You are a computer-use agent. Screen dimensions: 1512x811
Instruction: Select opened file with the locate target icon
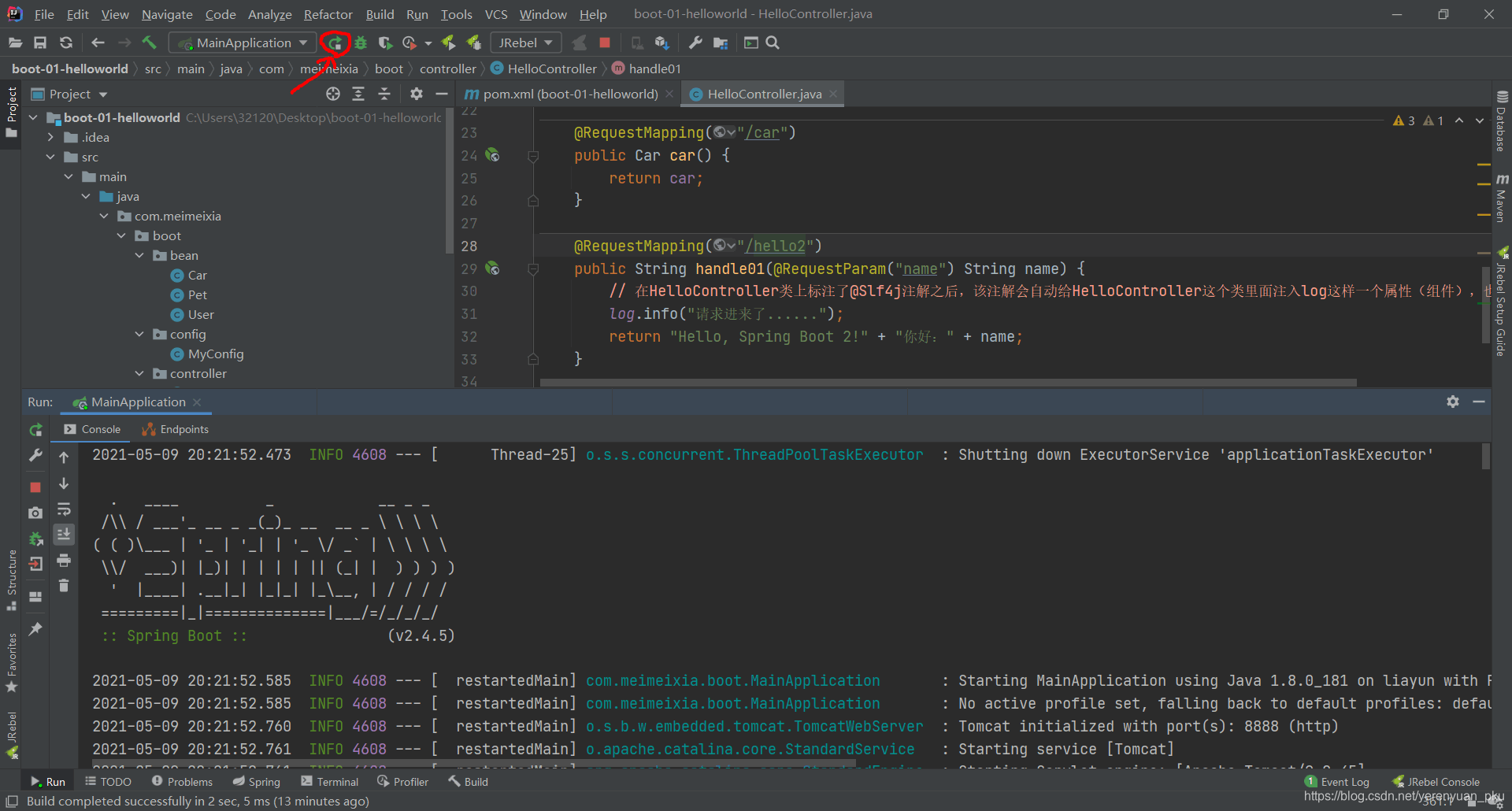[333, 94]
